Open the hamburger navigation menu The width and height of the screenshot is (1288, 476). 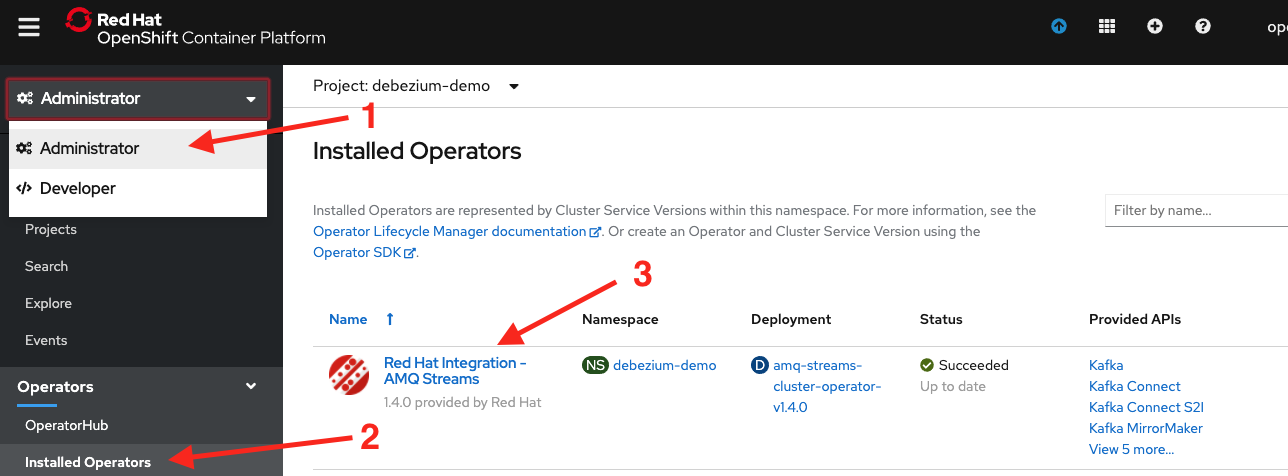click(29, 27)
